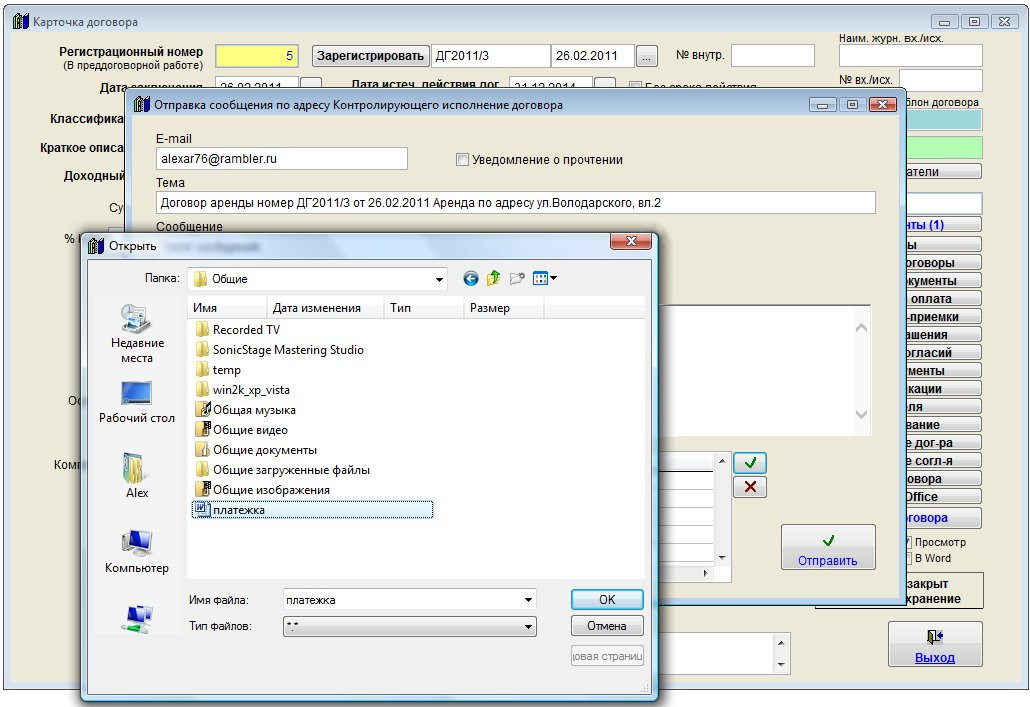Expand the Папка folder dropdown
Screen dimensions: 1030x707
coord(438,279)
